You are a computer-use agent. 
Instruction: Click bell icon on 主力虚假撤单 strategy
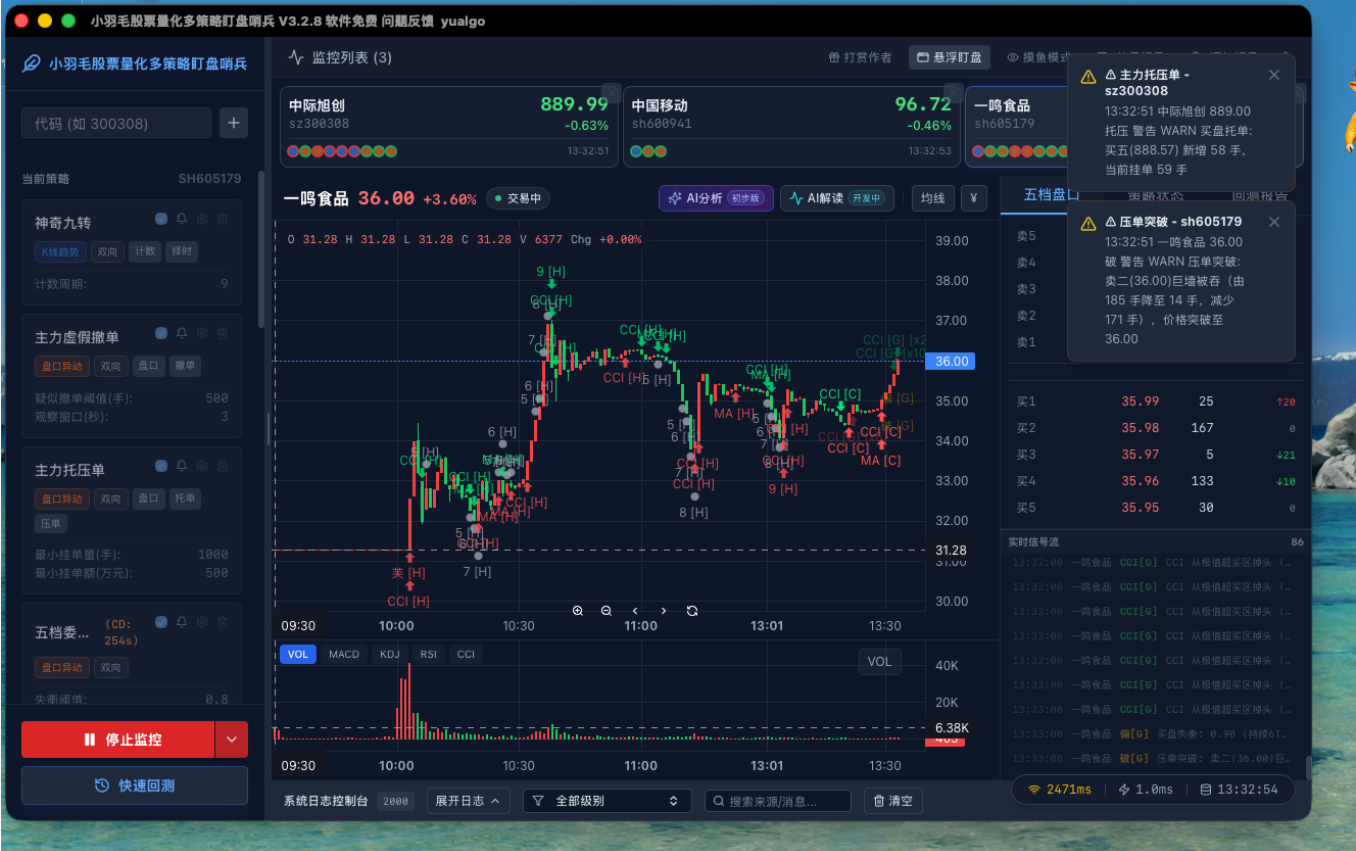[x=182, y=334]
